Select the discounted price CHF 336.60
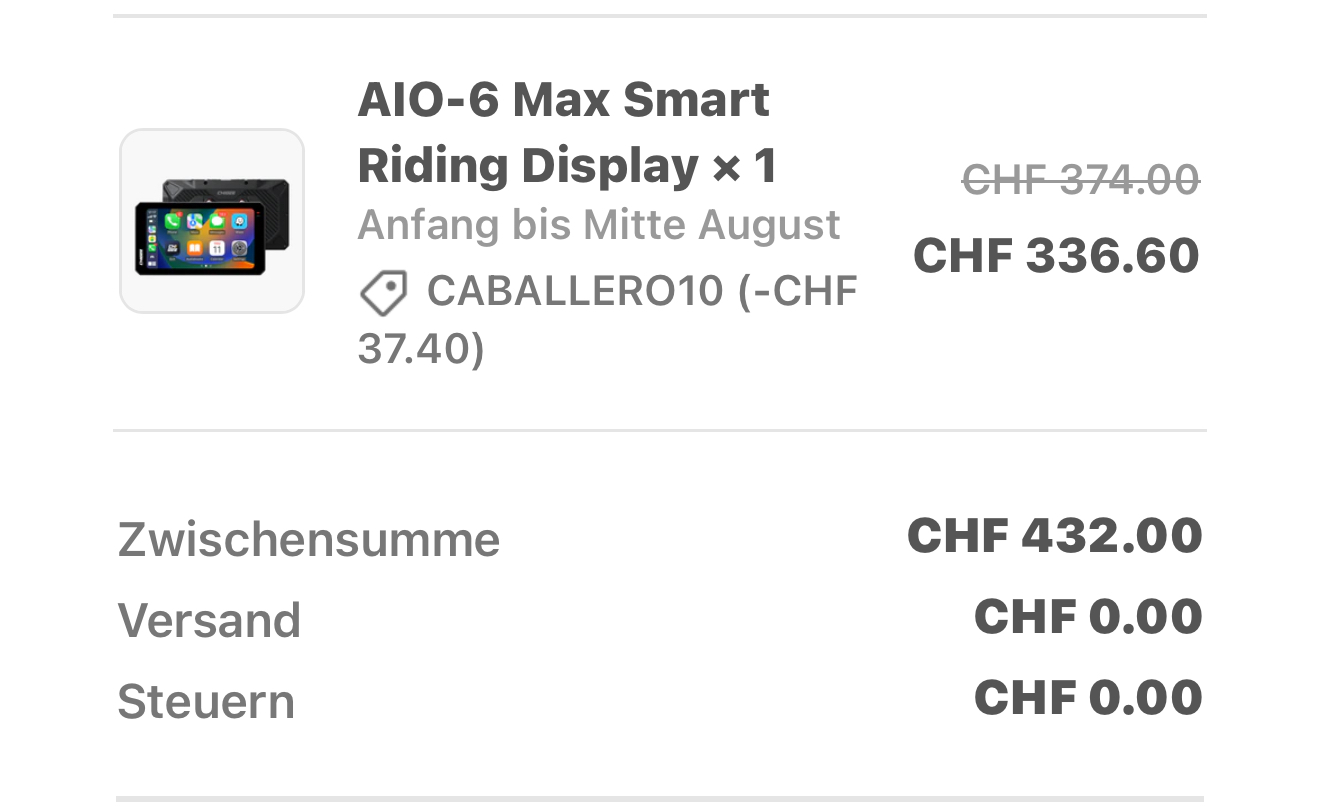The height and width of the screenshot is (806, 1320). click(1056, 255)
